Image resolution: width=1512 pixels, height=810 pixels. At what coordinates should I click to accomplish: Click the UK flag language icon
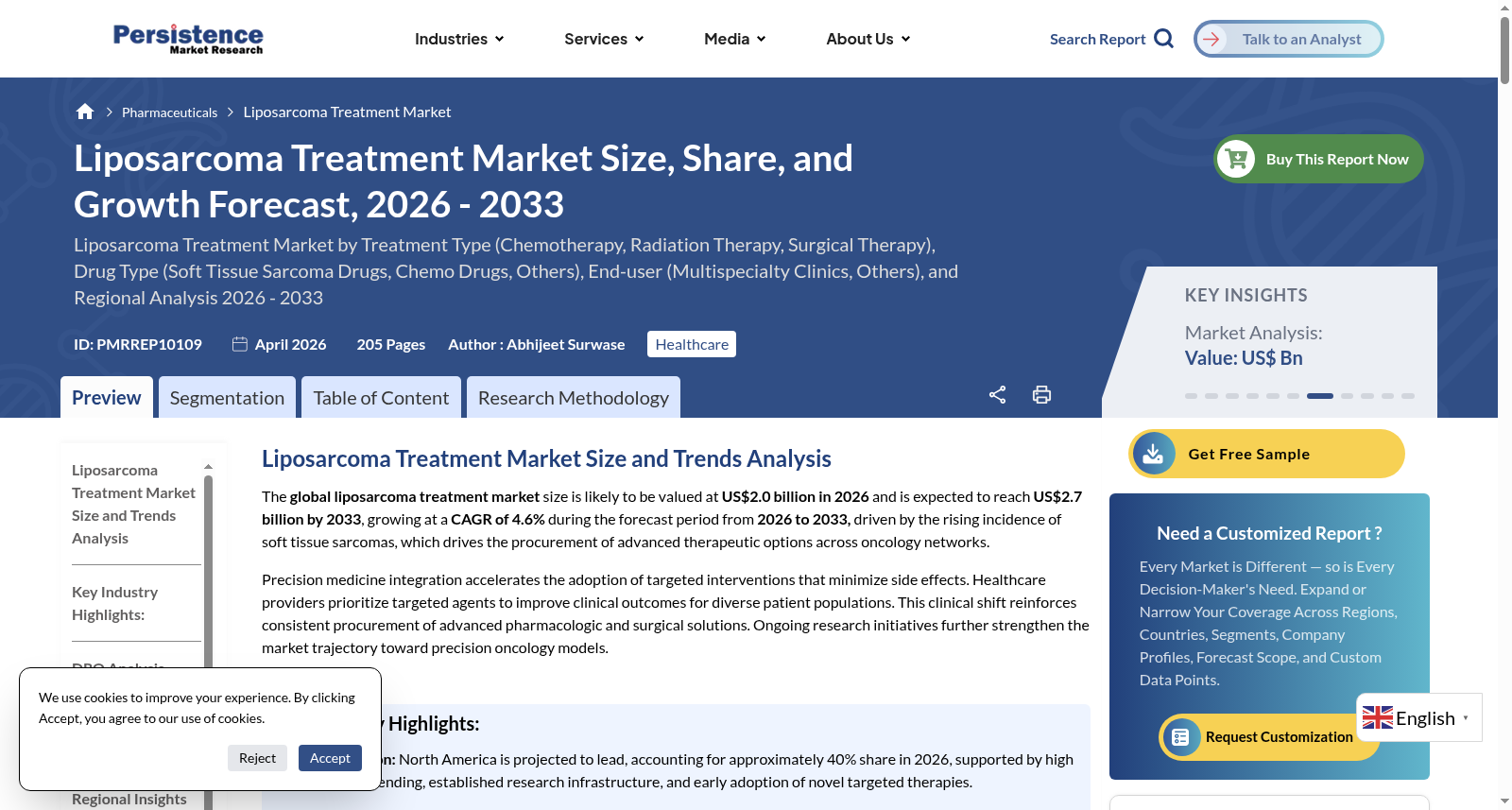pyautogui.click(x=1377, y=718)
